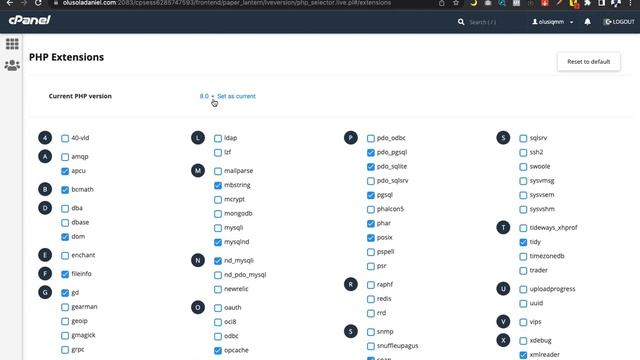
Task: Click the browser address bar URL
Action: coord(227,3)
